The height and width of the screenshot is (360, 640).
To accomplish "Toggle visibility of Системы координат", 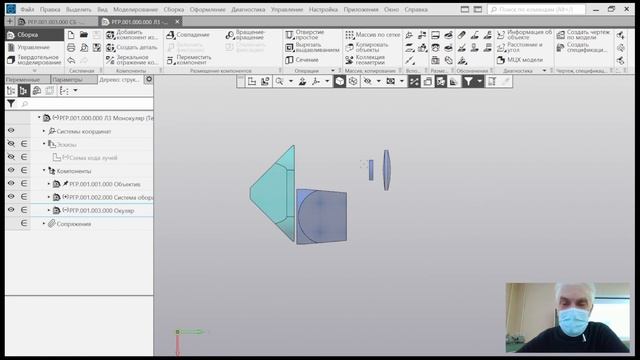I will click(11, 131).
